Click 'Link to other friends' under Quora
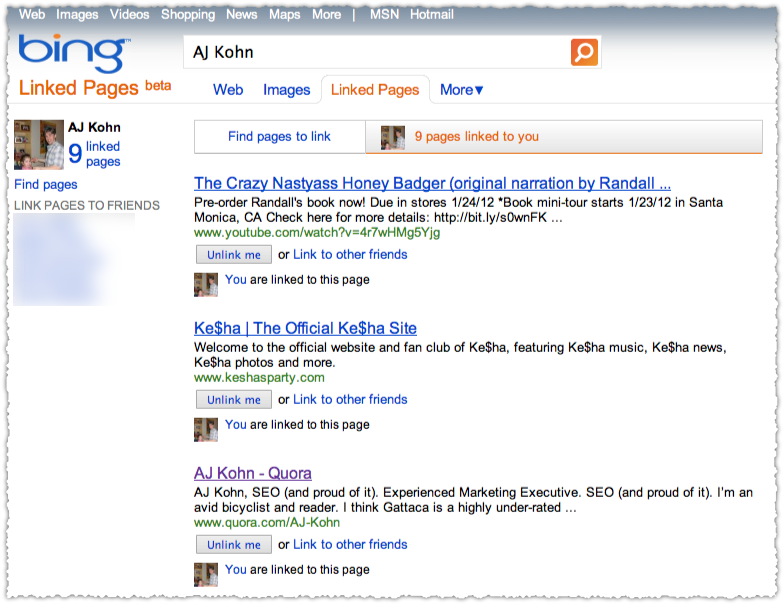The width and height of the screenshot is (784, 604). tap(350, 544)
